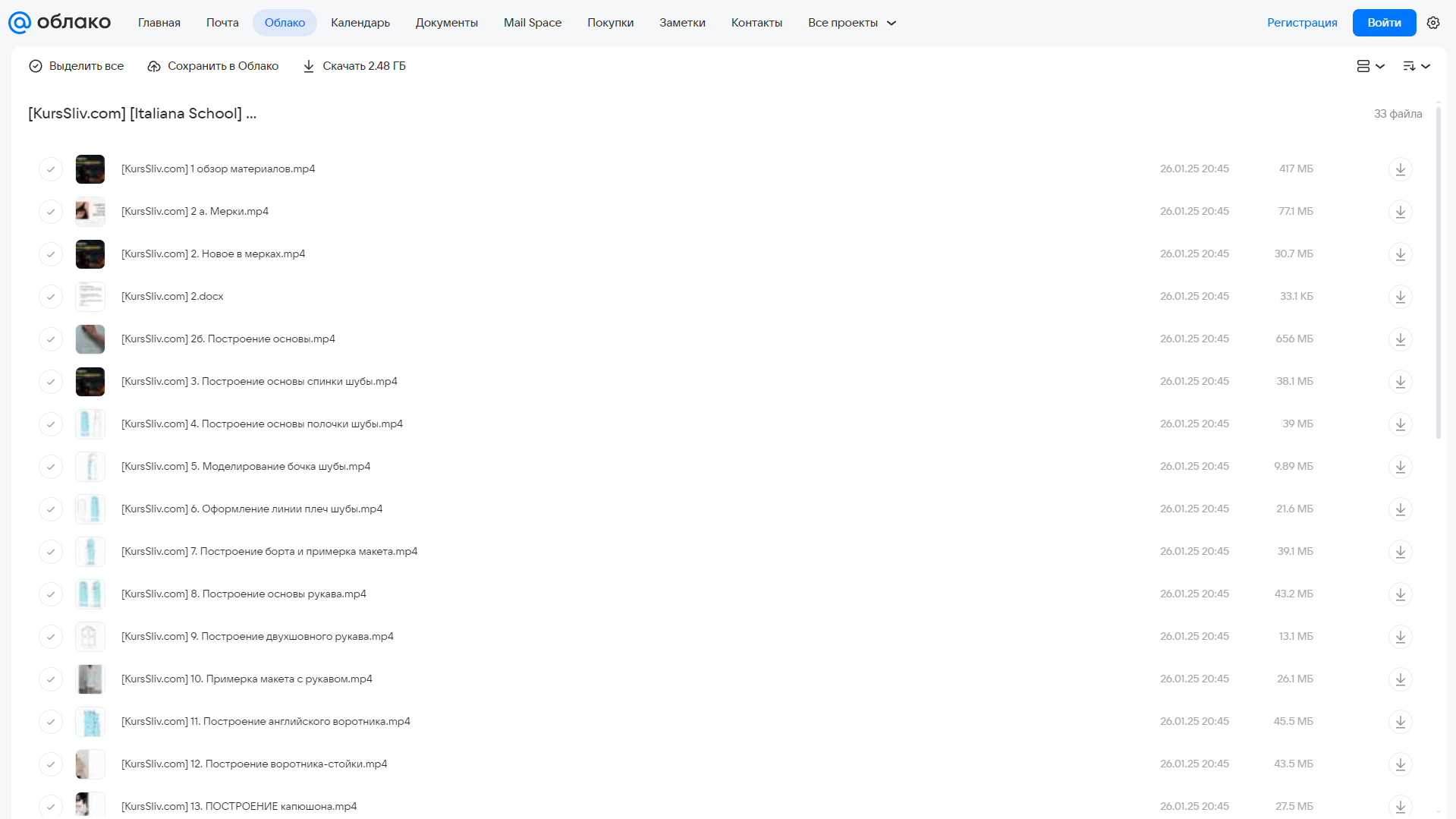Select the checkbox for '2 а. Мерки.mp4'
Viewport: 1456px width, 819px height.
pos(51,212)
